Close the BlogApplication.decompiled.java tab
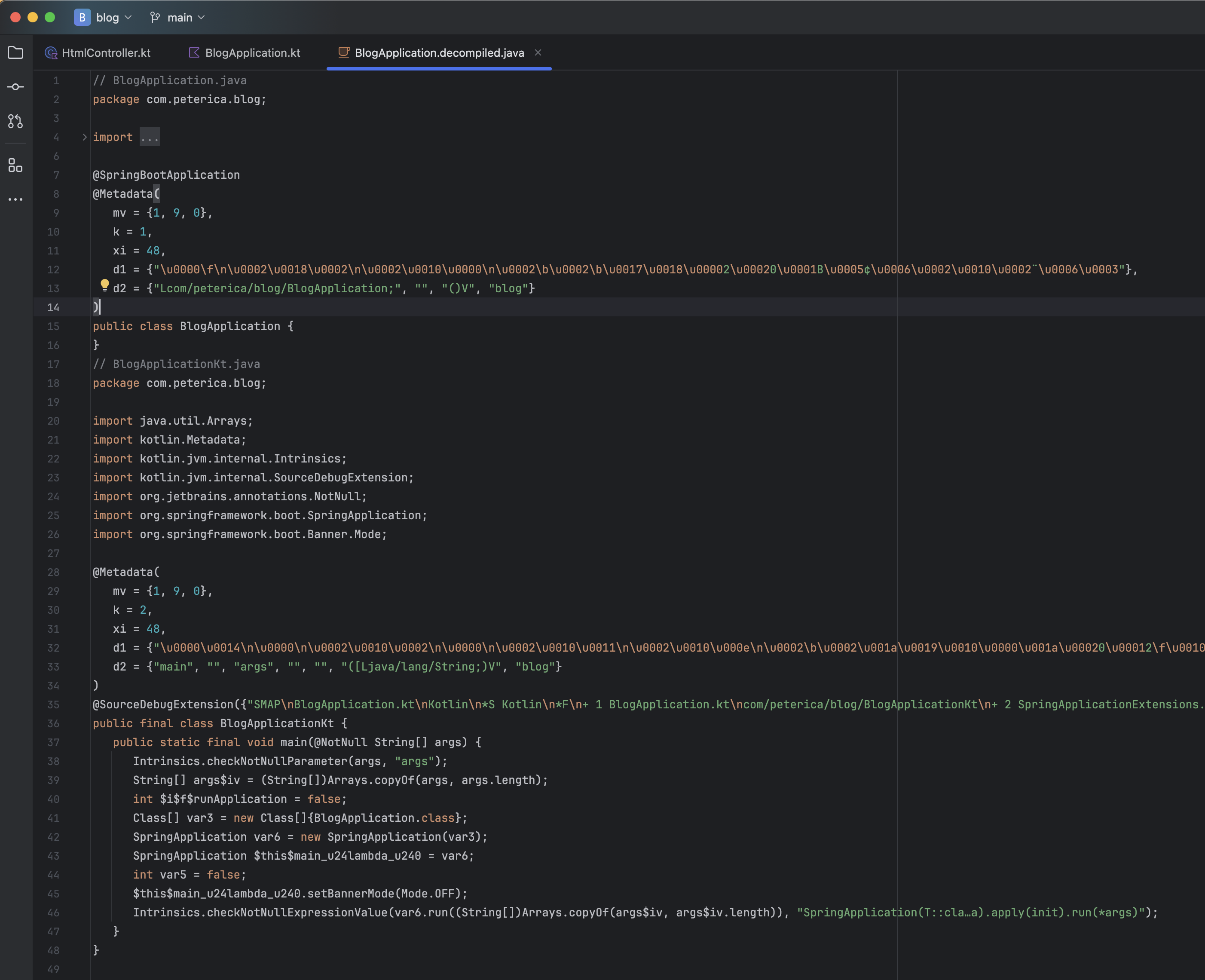The image size is (1205, 980). (x=538, y=52)
